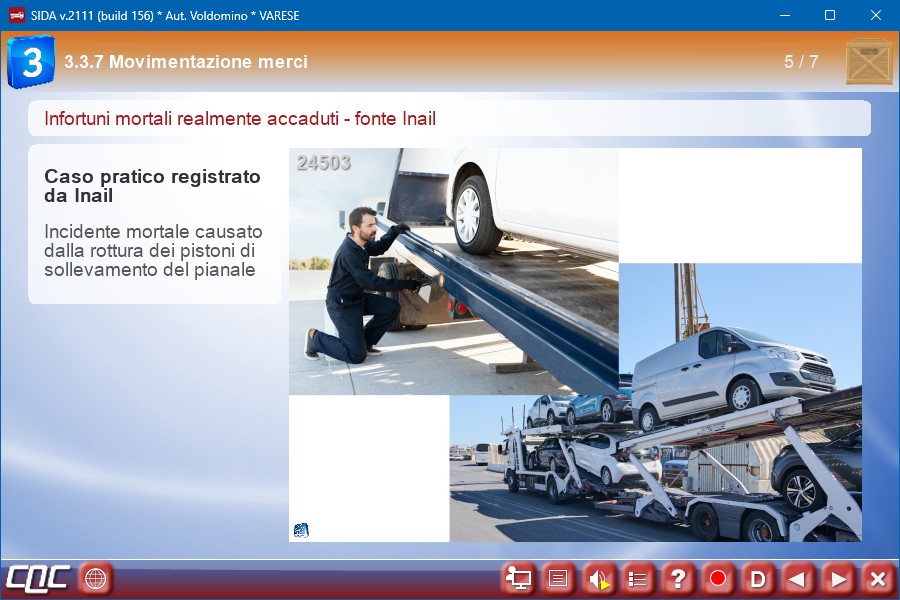Click the wooden crate icon
900x600 pixels.
click(868, 62)
